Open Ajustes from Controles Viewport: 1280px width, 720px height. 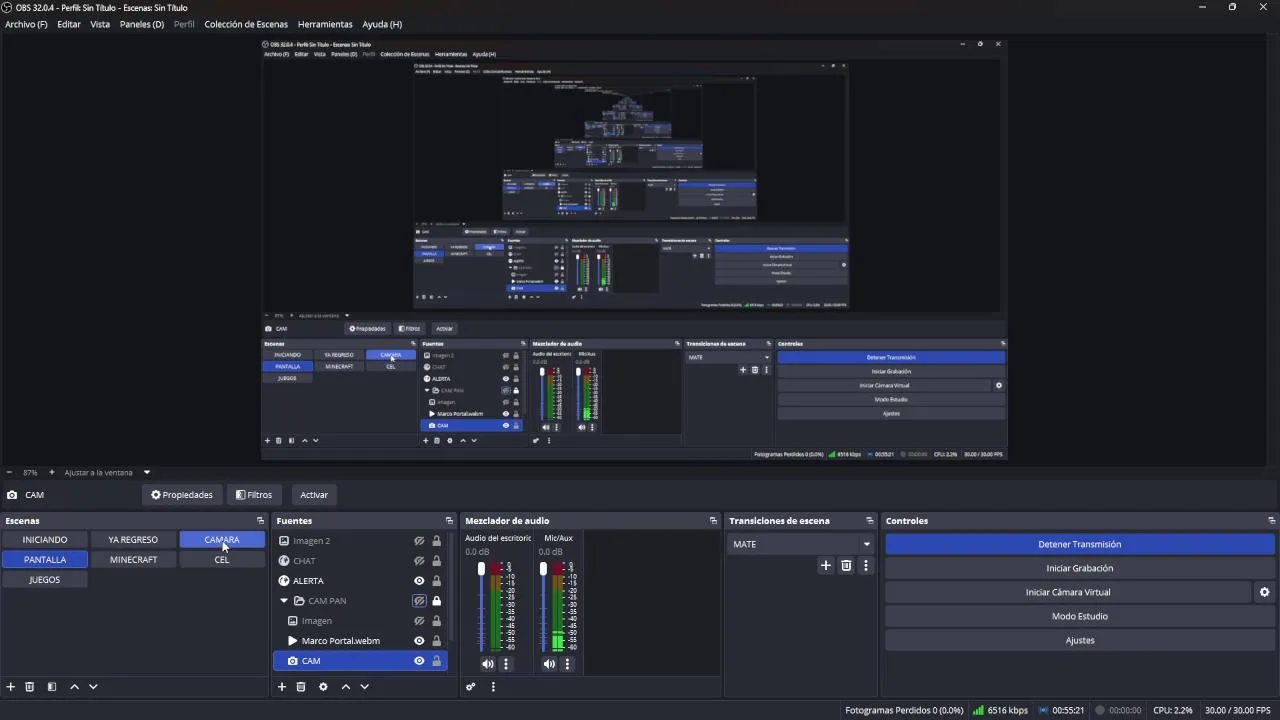[x=1079, y=640]
